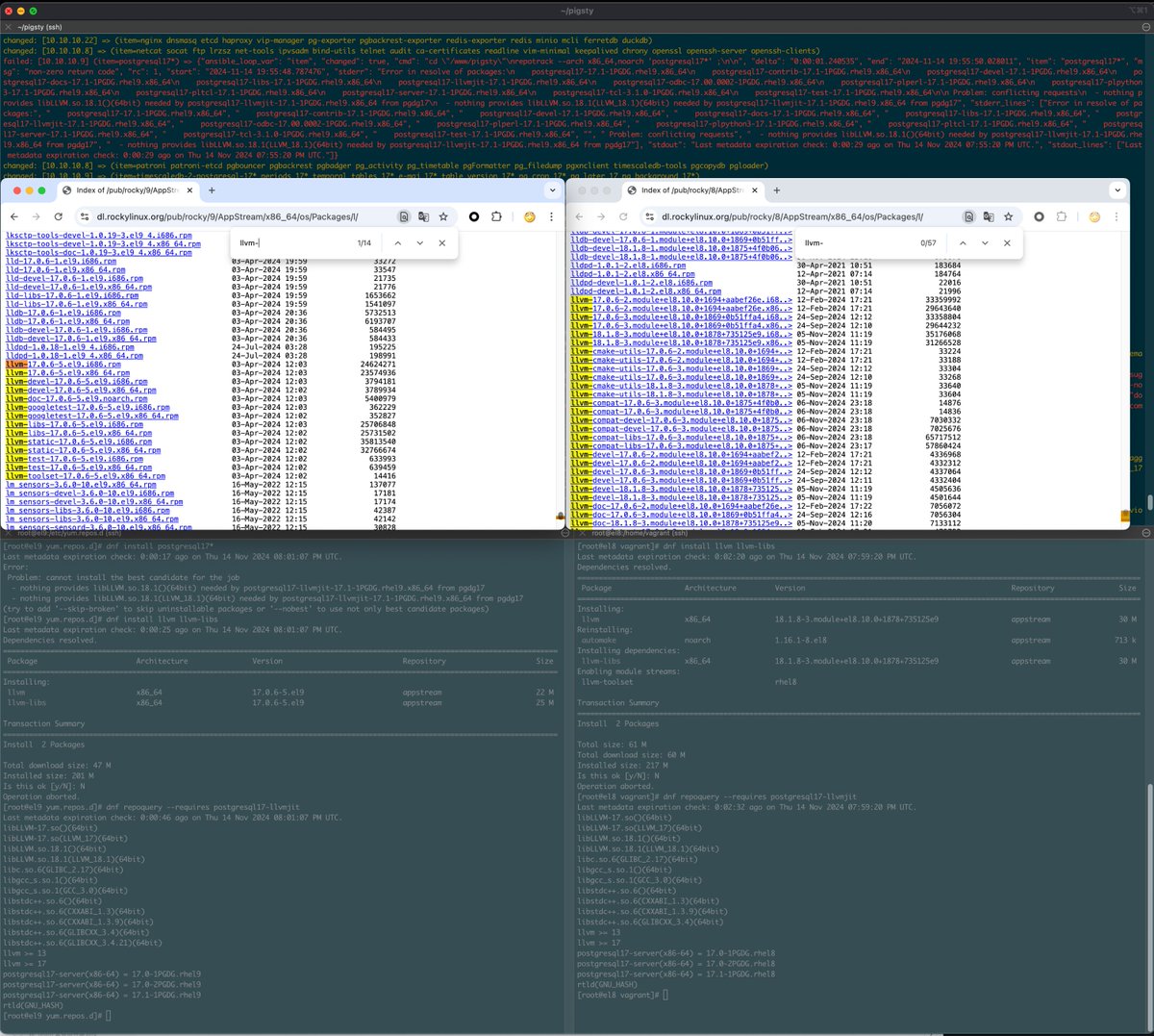Open llvm-doc-17.0.6-5.el9.noarch.rpm link
Screen dimensions: 1154x1036
[77, 399]
